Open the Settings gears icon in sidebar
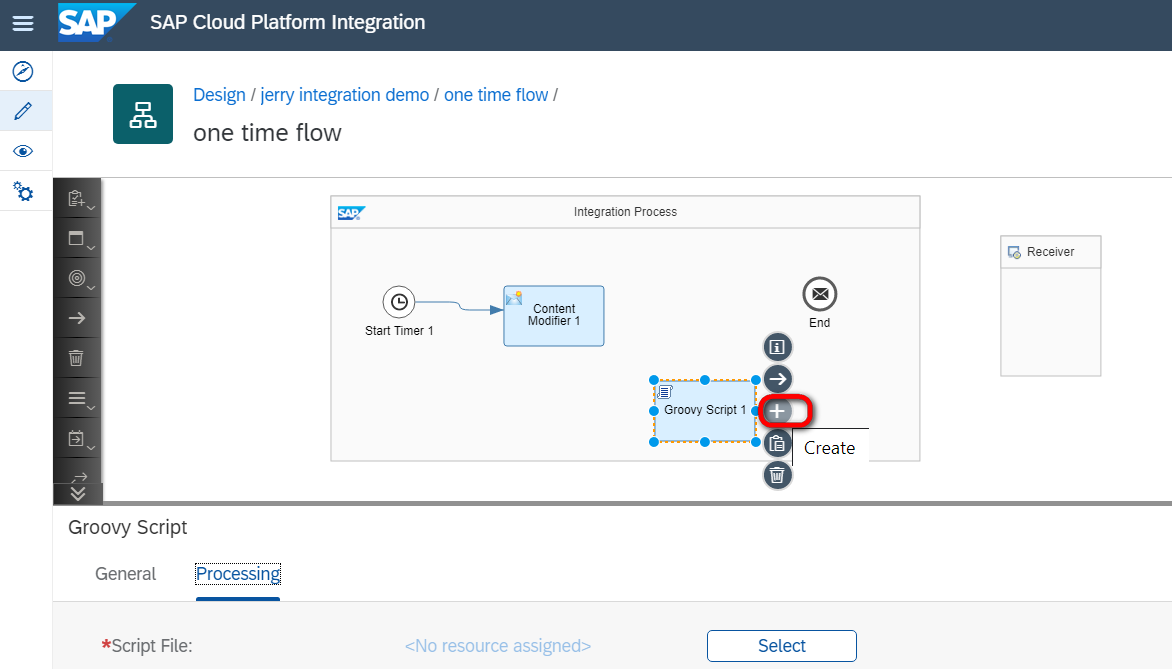This screenshot has height=669, width=1172. coord(22,191)
